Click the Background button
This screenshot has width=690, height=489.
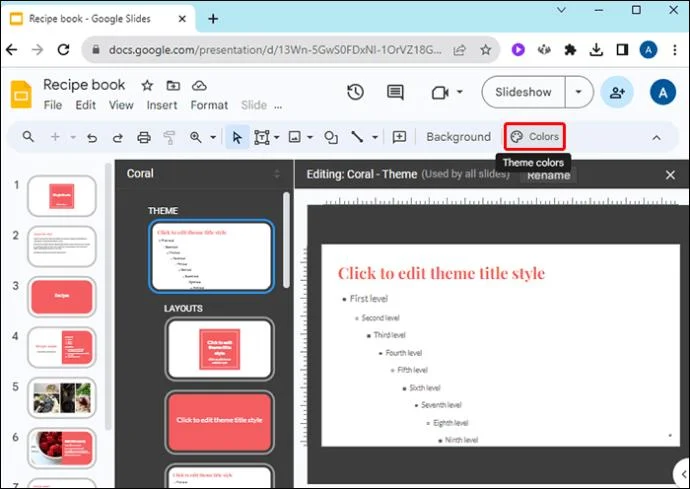pos(458,137)
